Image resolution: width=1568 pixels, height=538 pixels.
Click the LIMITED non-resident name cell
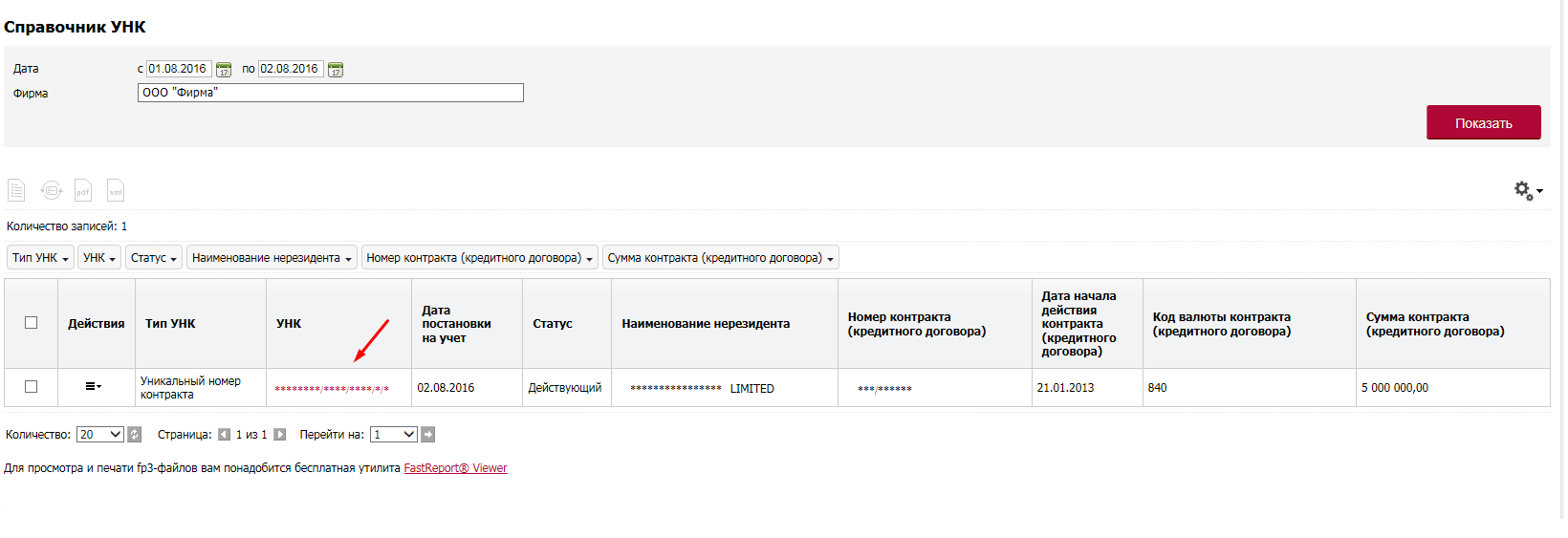(724, 388)
